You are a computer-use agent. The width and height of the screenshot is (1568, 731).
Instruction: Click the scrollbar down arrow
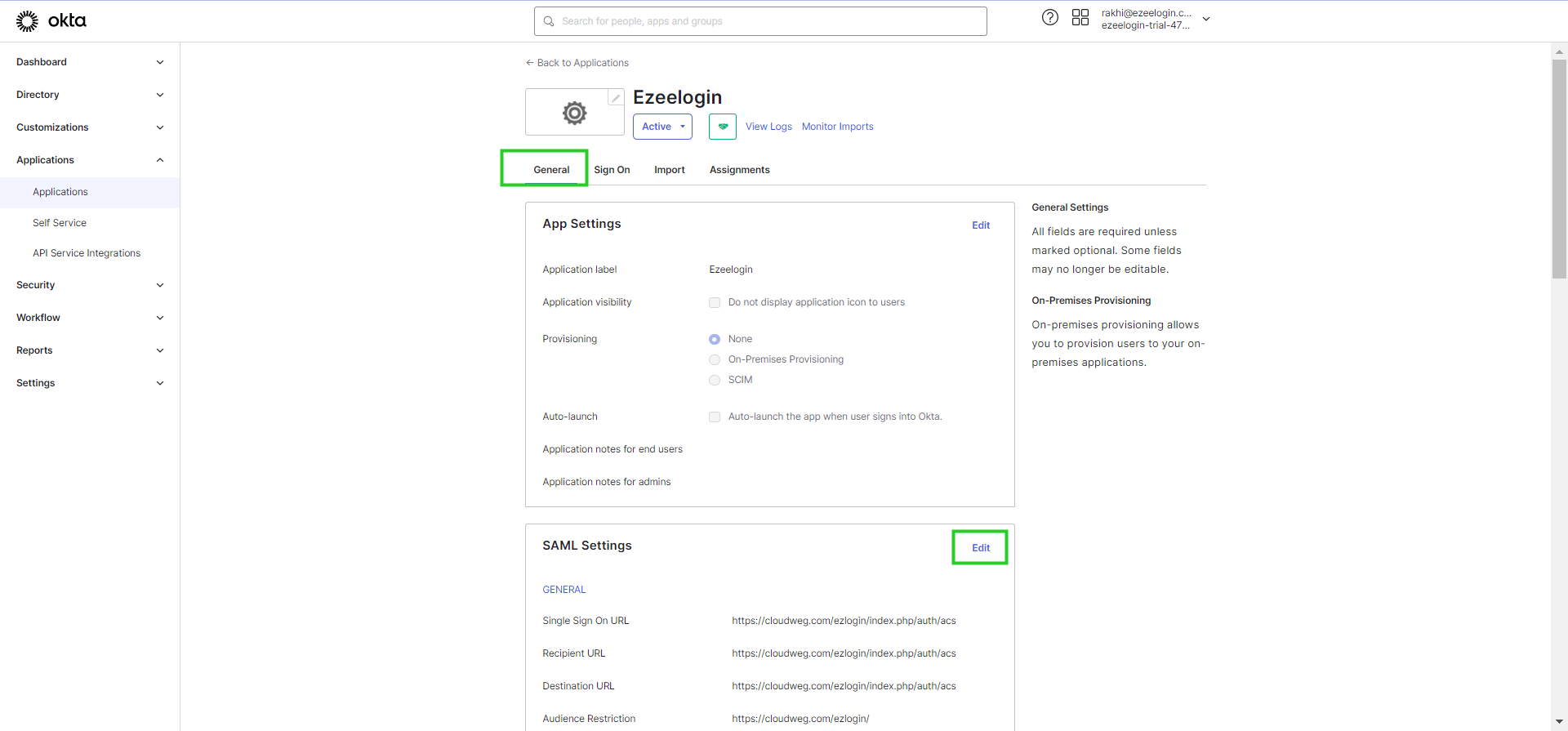pyautogui.click(x=1559, y=722)
